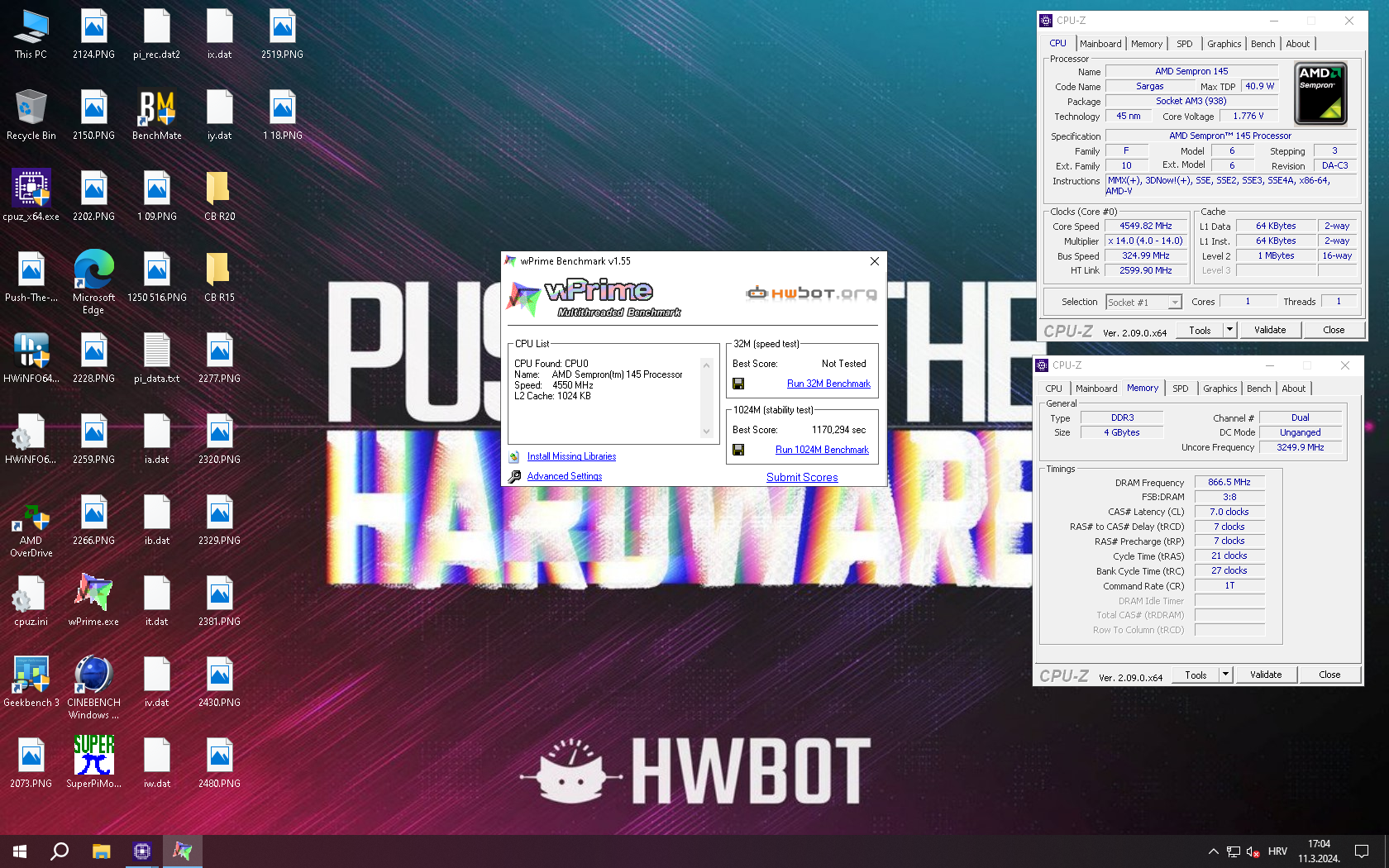Screen dimensions: 1389x868
Task: Click Run 32M Benchmark link
Action: [x=828, y=384]
